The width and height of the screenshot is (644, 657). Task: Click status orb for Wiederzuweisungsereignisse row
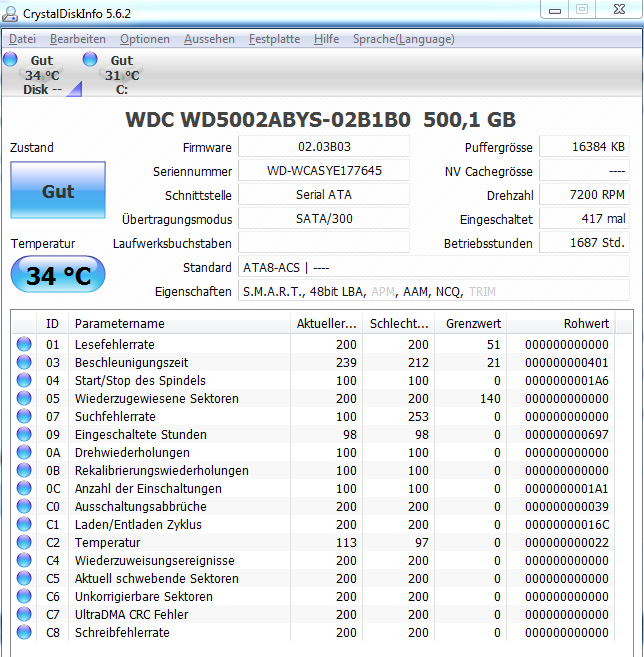24,560
